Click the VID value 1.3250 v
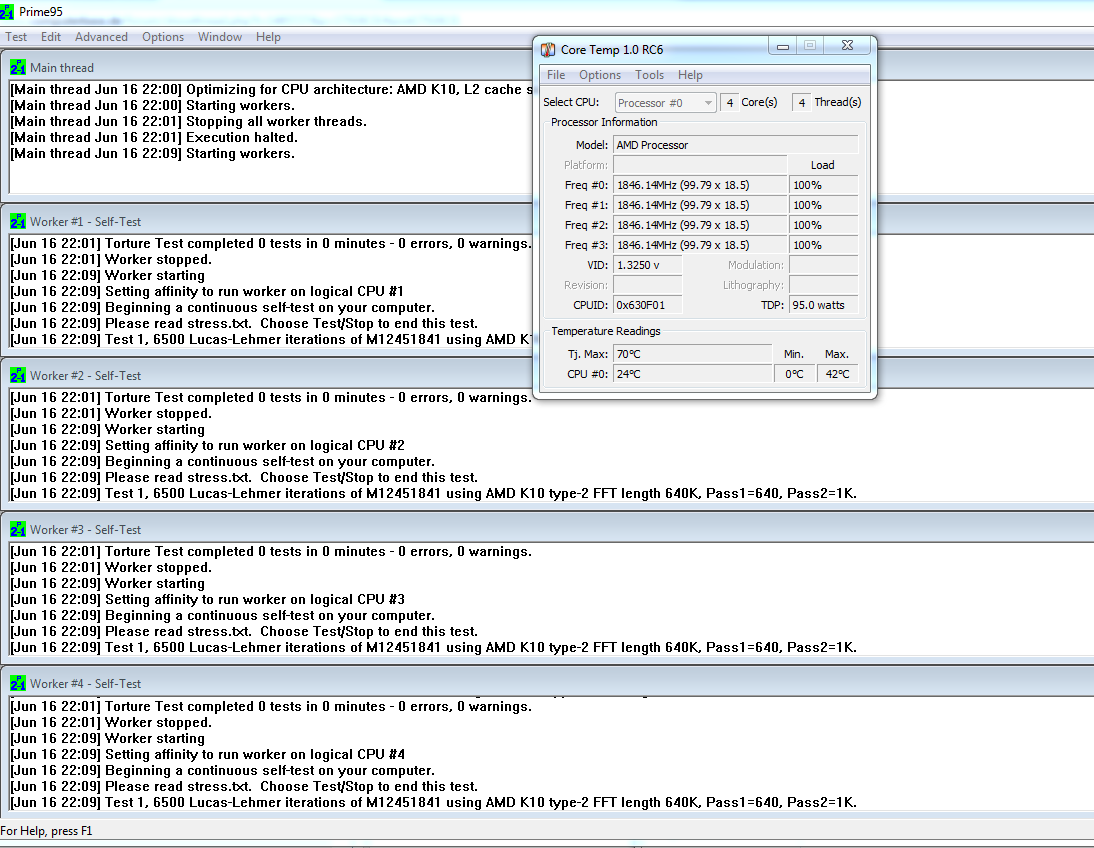Image resolution: width=1094 pixels, height=848 pixels. pyautogui.click(x=647, y=265)
